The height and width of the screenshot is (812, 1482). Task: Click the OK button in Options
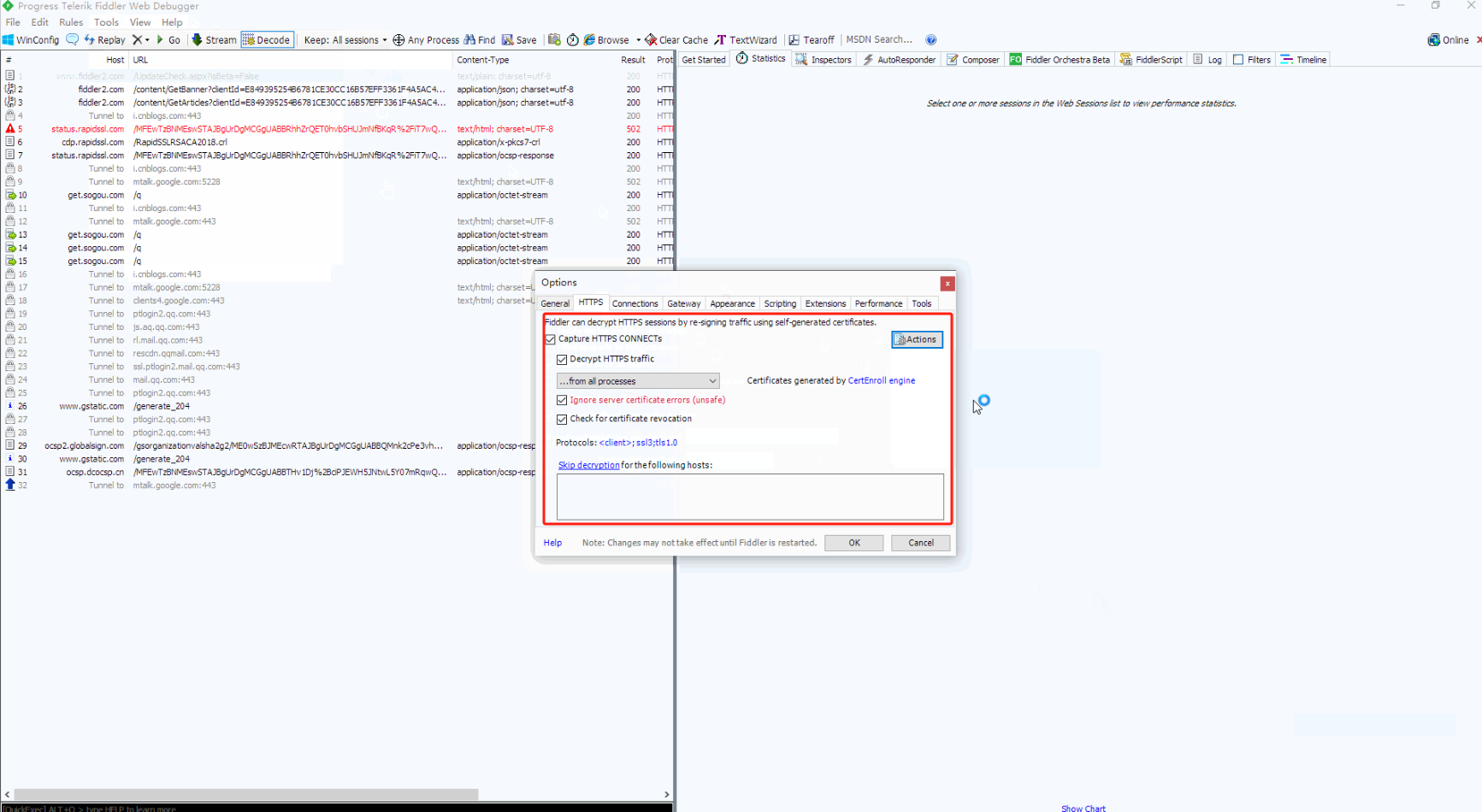click(x=853, y=543)
